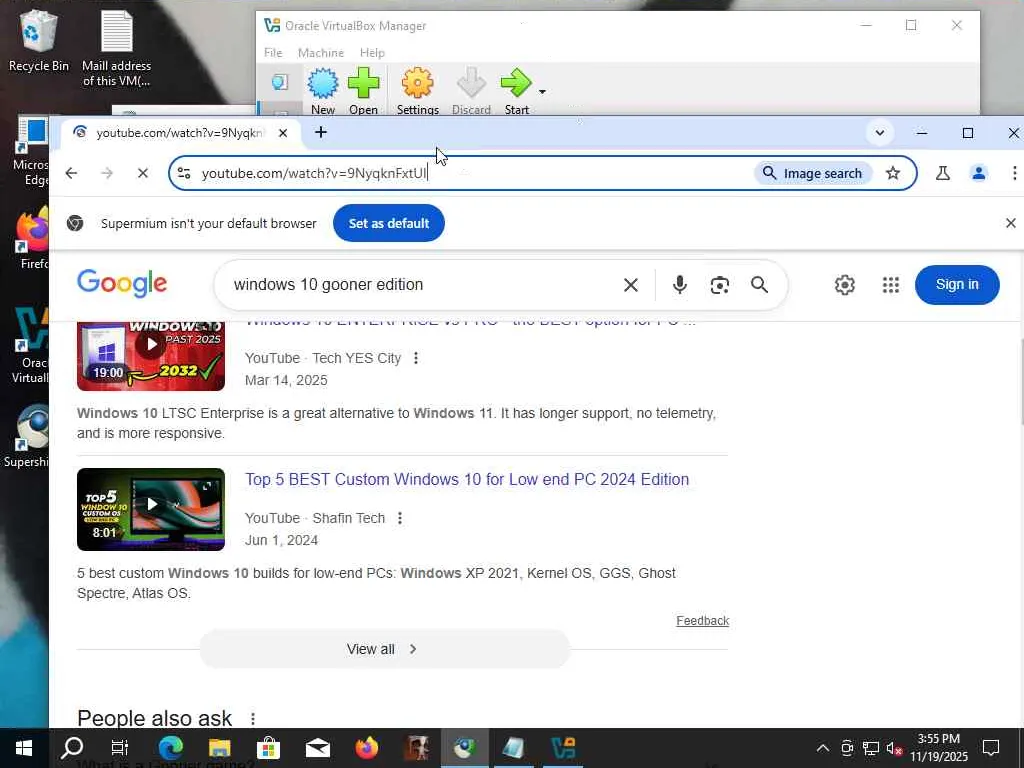This screenshot has height=768, width=1024.
Task: Open the notification center icon
Action: 991,748
